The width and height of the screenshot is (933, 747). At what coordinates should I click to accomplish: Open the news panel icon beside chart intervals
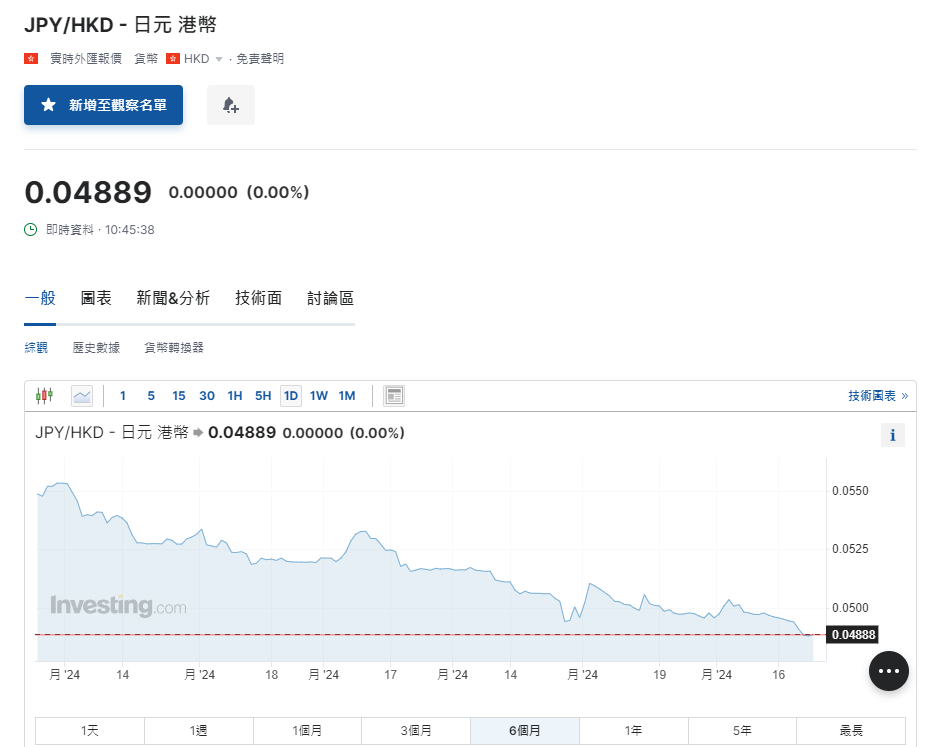click(393, 395)
